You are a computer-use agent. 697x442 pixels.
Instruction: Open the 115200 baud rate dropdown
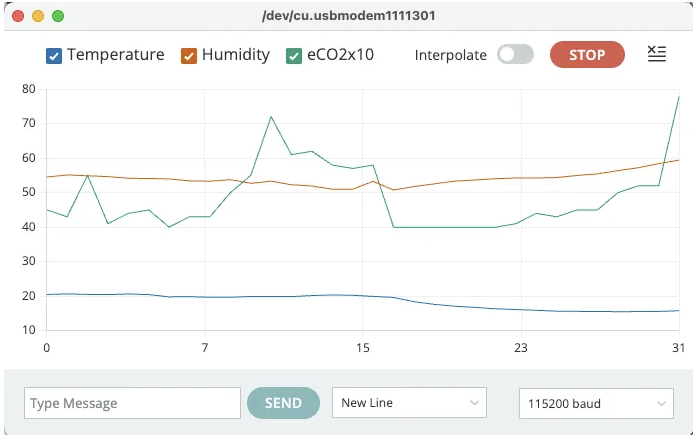point(597,403)
